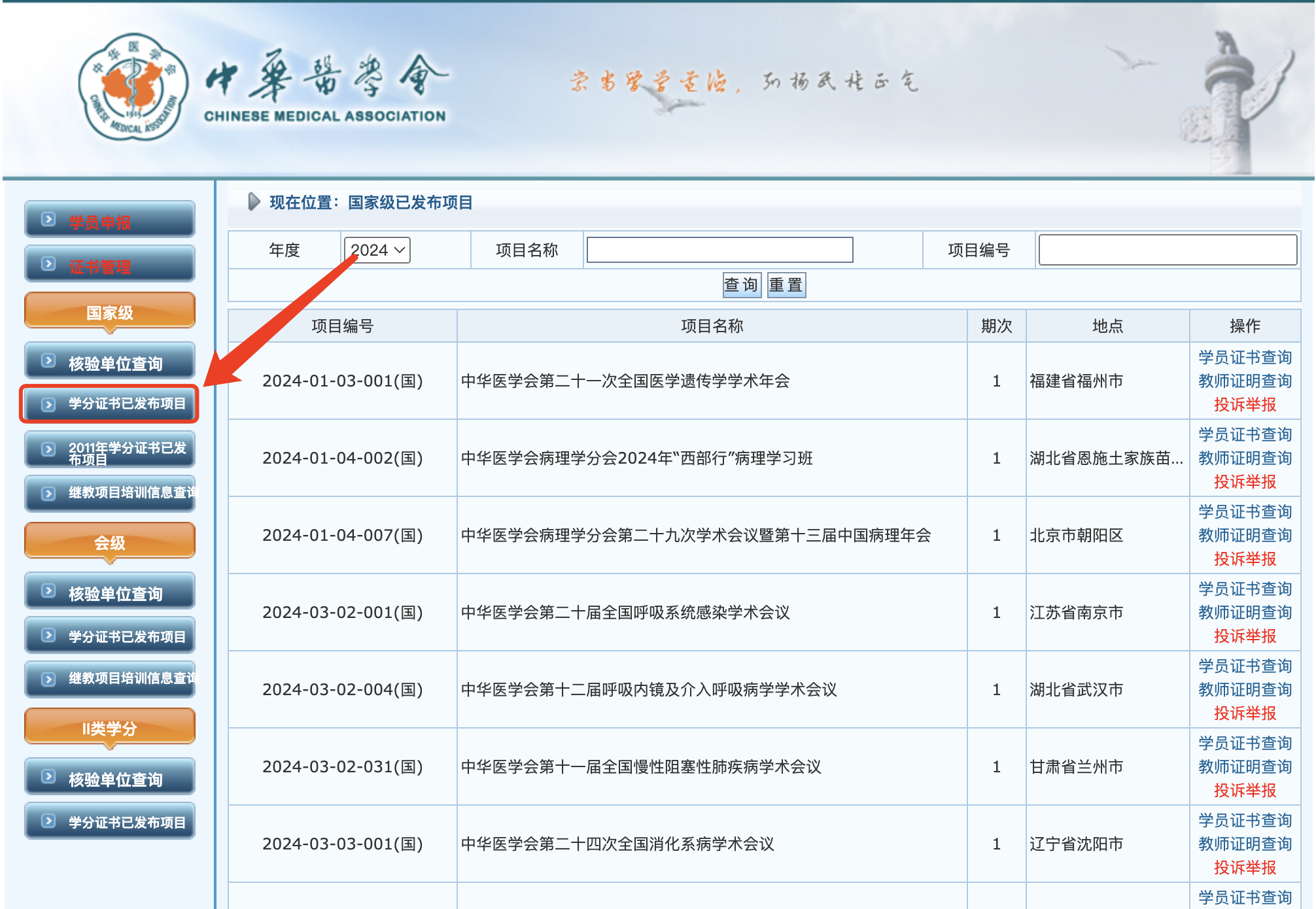This screenshot has height=909, width=1316.
Task: Click the 重置 button
Action: pyautogui.click(x=786, y=285)
